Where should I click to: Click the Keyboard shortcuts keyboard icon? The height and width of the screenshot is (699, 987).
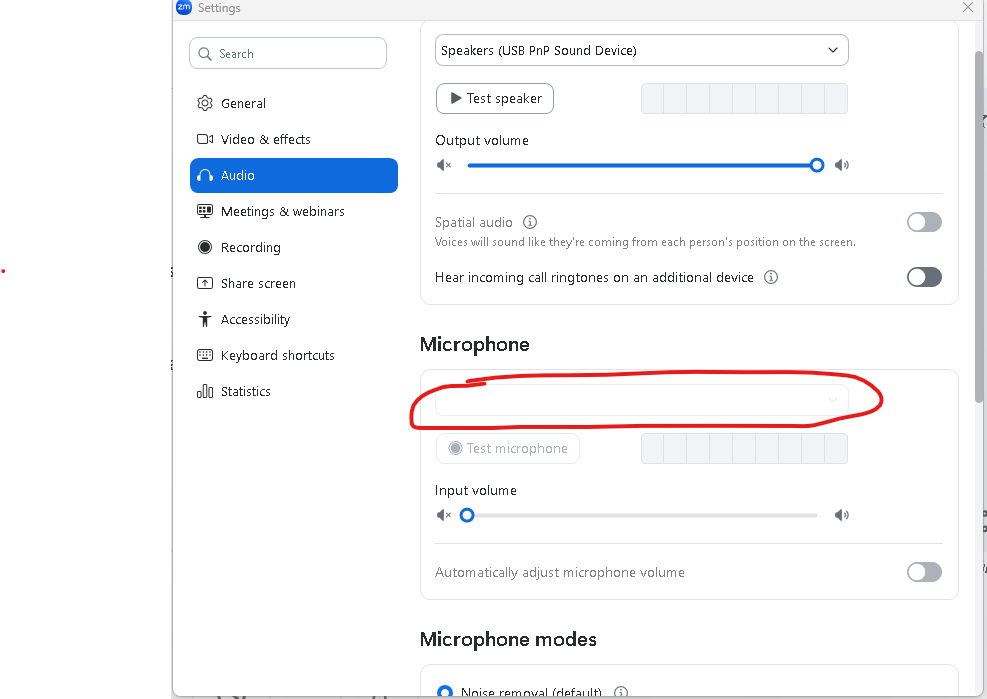tap(205, 355)
